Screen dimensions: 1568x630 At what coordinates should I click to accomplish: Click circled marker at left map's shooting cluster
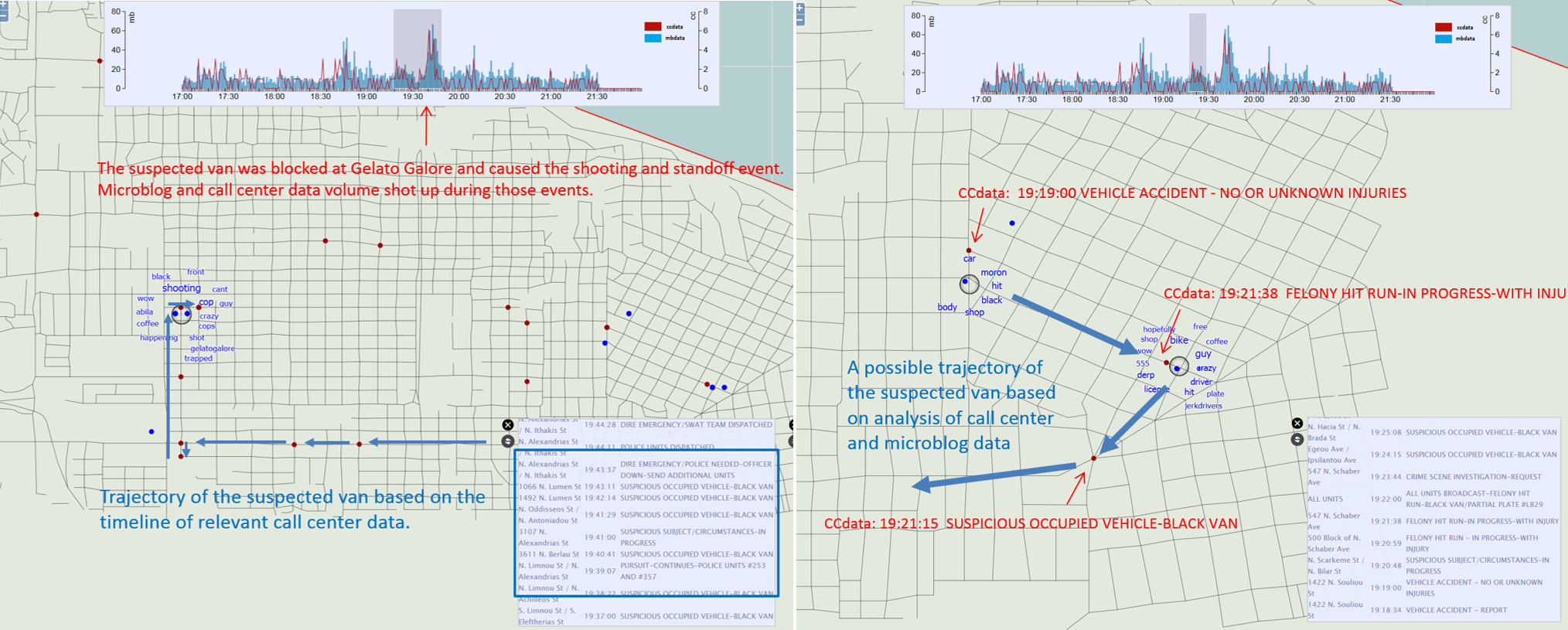click(x=181, y=313)
